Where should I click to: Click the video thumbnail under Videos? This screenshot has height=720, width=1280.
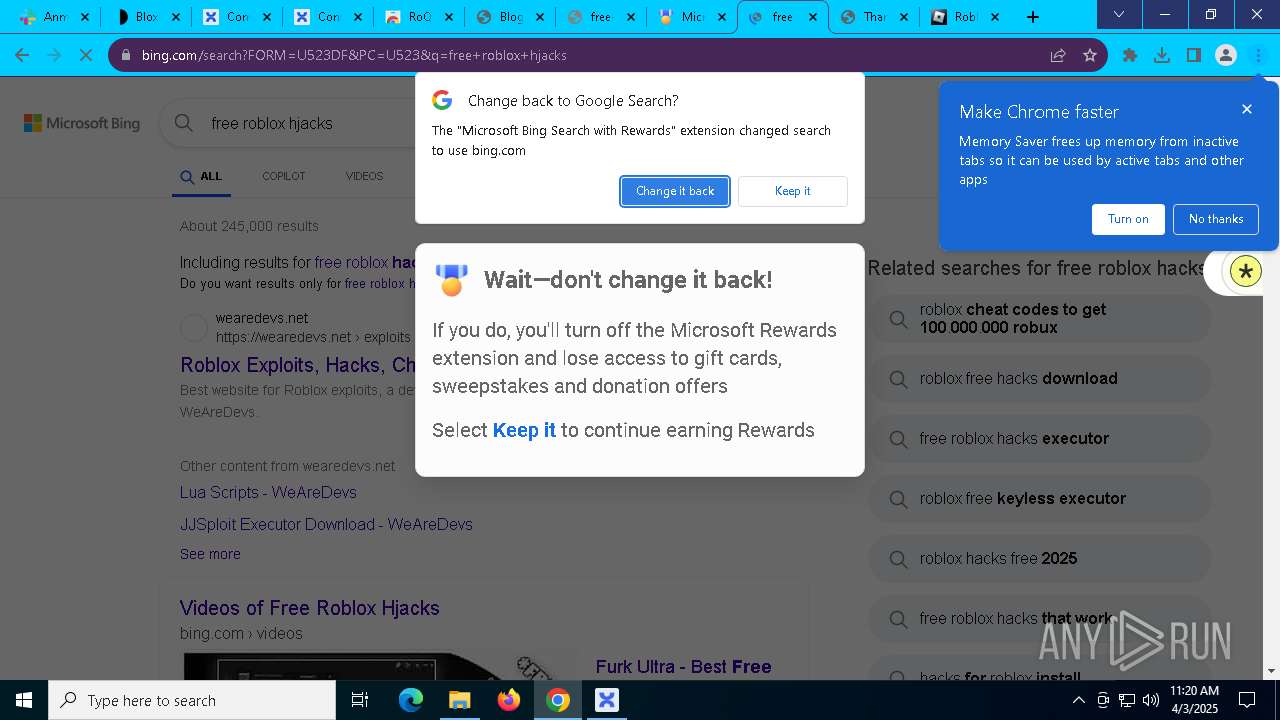[380, 666]
